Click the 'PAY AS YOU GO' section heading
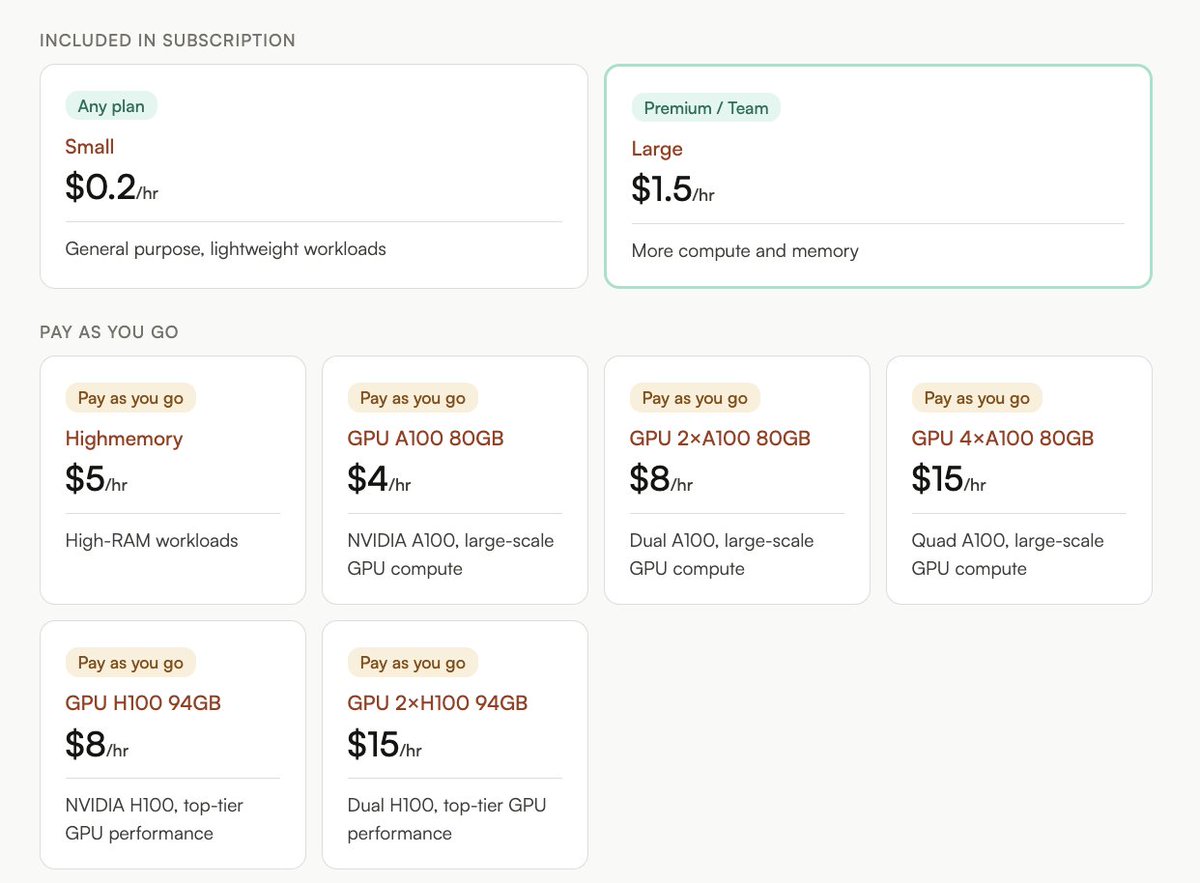 (x=109, y=332)
